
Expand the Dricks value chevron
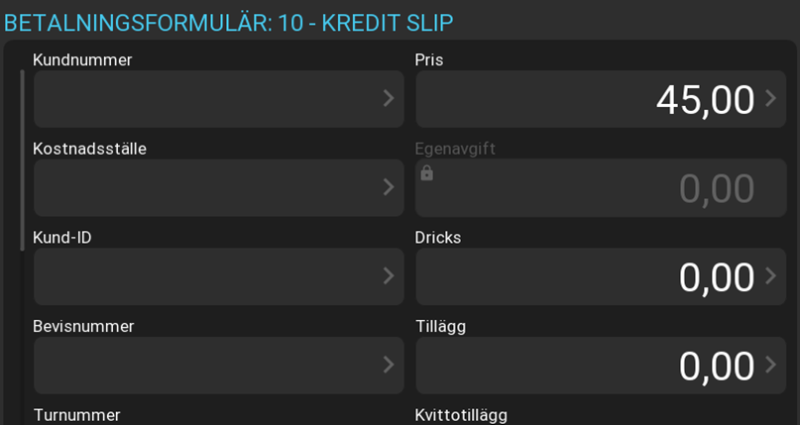point(770,276)
